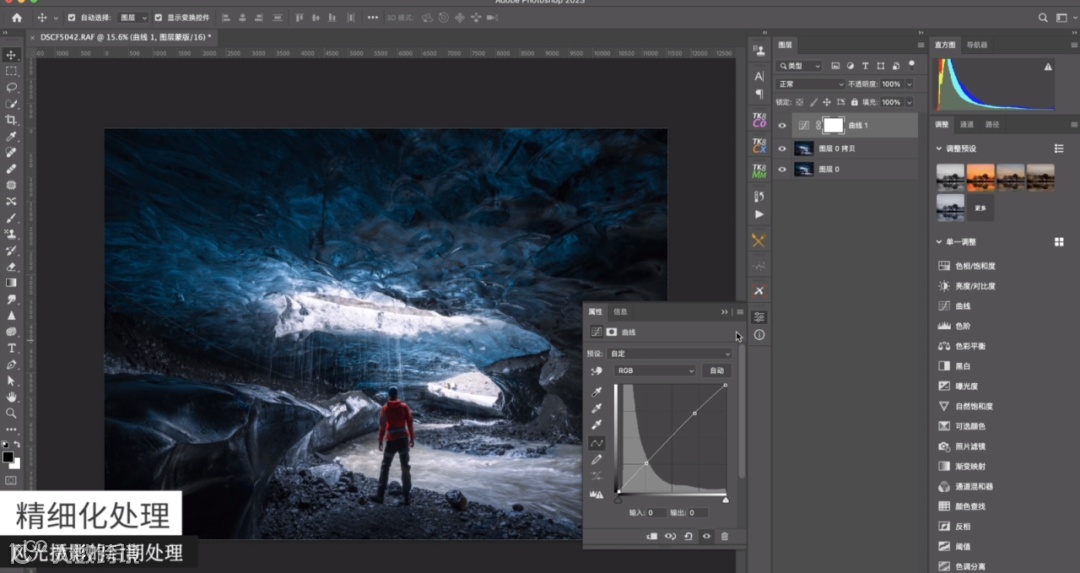The height and width of the screenshot is (573, 1080).
Task: Select the pencil draw-curve tool in Curves
Action: (x=597, y=459)
